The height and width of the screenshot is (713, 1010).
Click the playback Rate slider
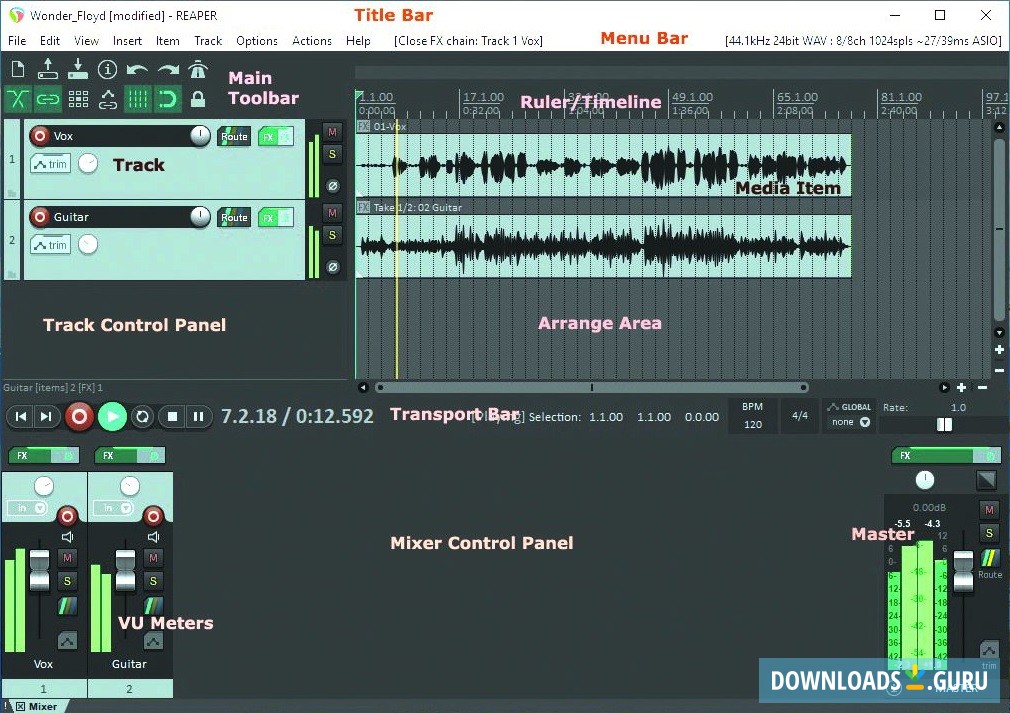(943, 424)
